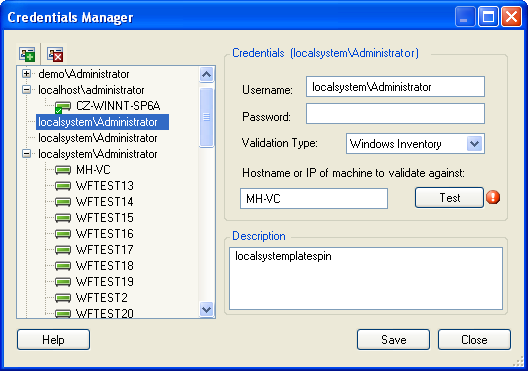528x371 pixels.
Task: Click the red validation error icon
Action: pos(493,198)
